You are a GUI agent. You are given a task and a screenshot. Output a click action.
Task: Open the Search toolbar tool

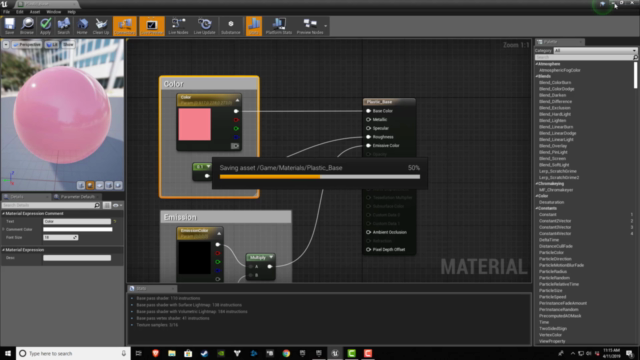[x=63, y=26]
